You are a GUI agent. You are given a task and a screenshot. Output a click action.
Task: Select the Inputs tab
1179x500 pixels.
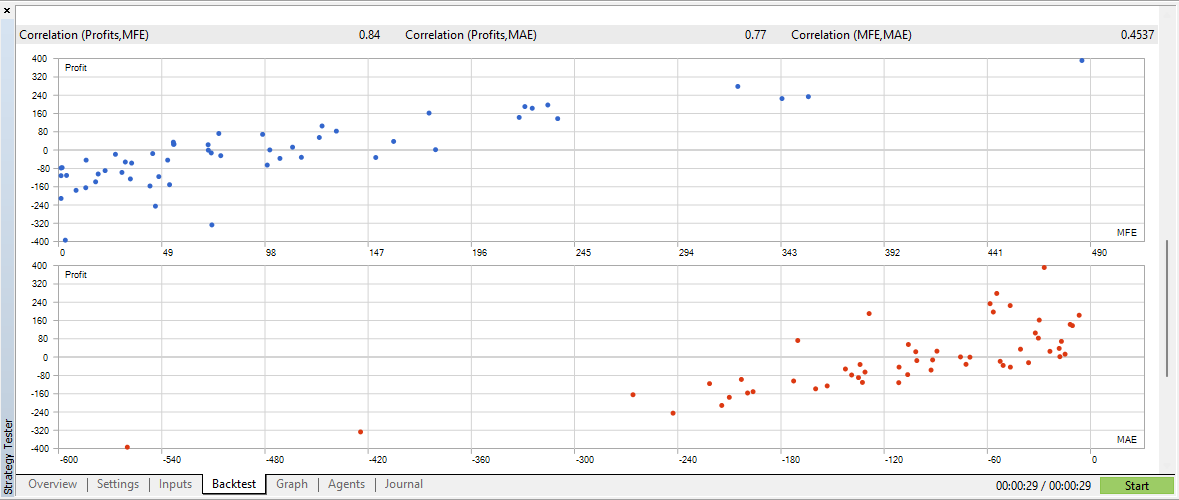tap(175, 485)
